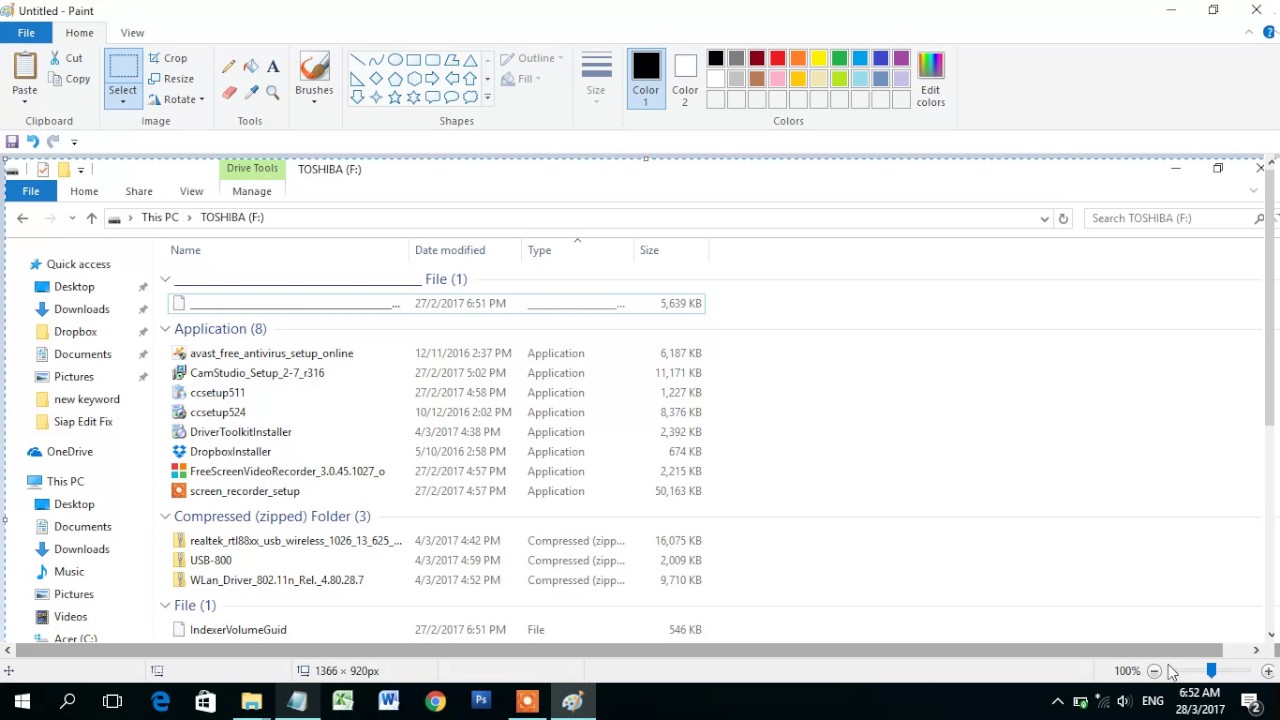Viewport: 1280px width, 720px height.
Task: Switch to Paint Home tab
Action: click(79, 33)
